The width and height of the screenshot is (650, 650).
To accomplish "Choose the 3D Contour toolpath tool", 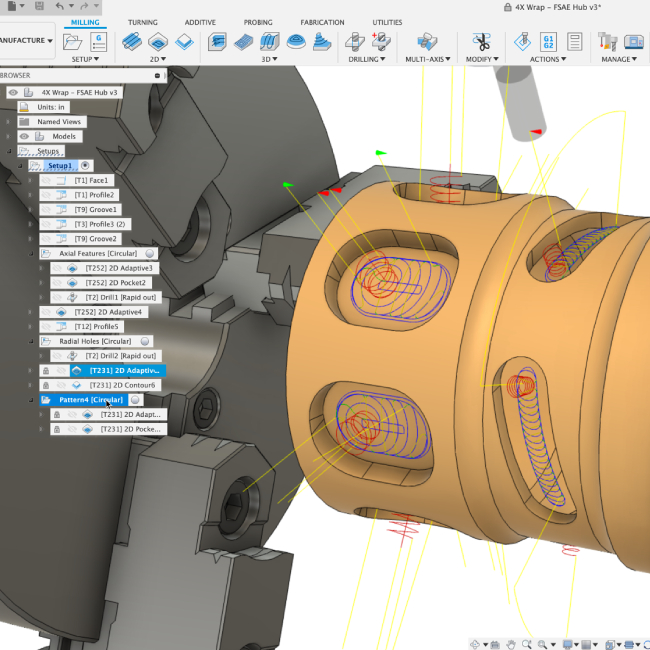I will coord(296,42).
